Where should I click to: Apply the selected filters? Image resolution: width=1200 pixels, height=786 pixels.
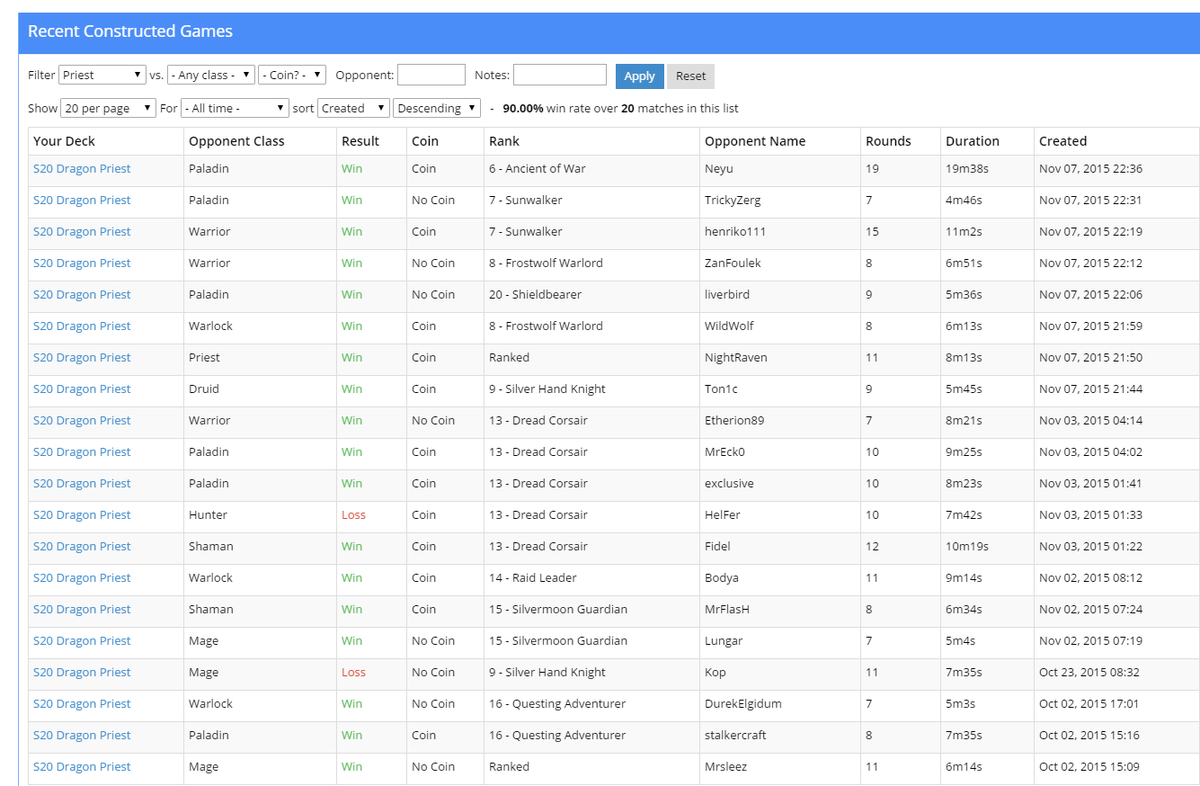click(640, 76)
